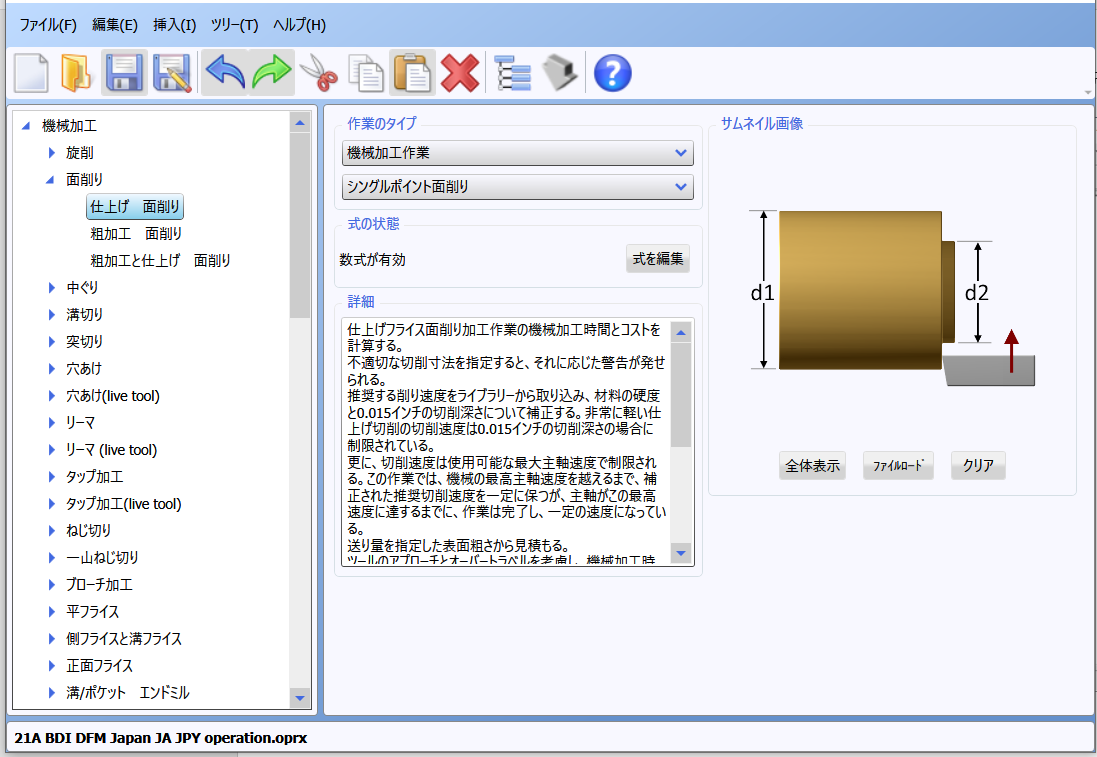Image resolution: width=1097 pixels, height=757 pixels.
Task: Paste with the clipboard icon
Action: coord(413,73)
